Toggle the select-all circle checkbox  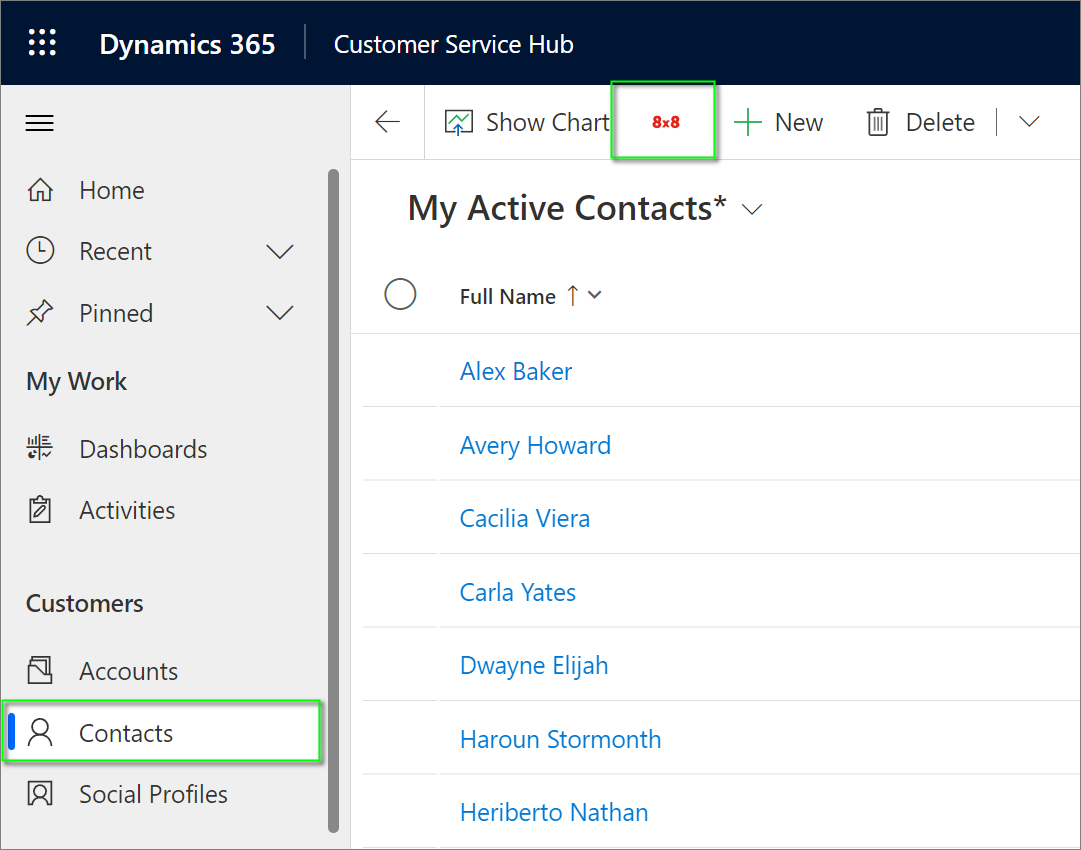tap(400, 295)
